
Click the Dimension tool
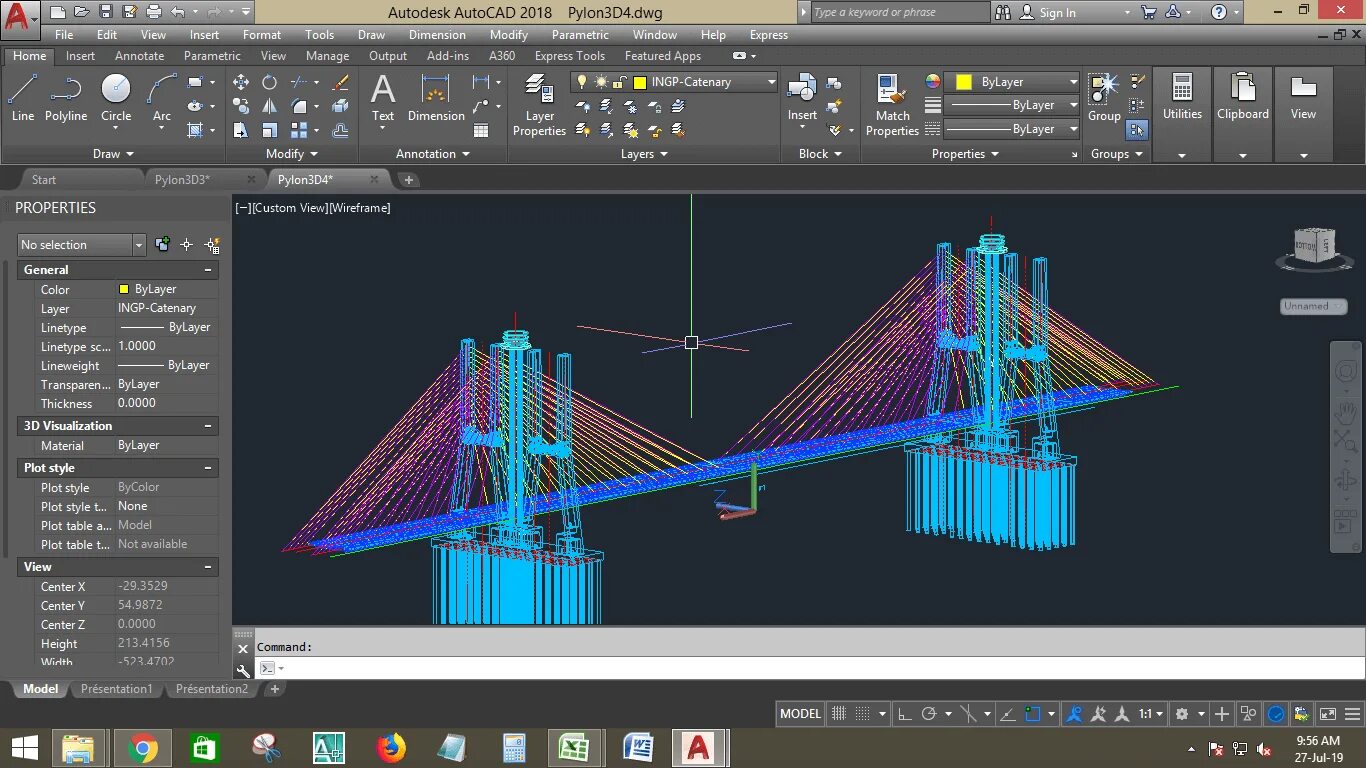point(436,98)
